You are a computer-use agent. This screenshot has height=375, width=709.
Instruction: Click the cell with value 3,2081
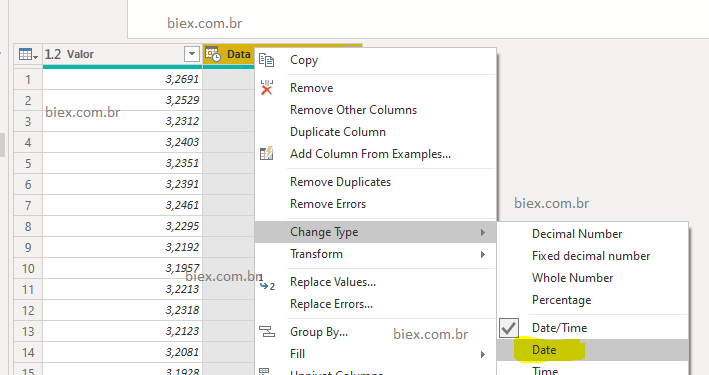pos(123,353)
